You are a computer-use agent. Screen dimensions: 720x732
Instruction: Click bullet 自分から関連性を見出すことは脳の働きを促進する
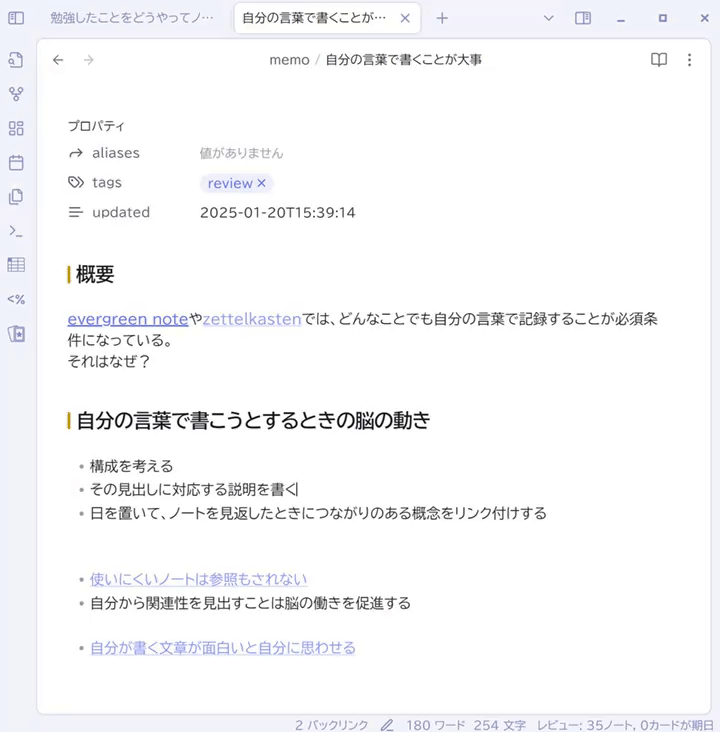[x=250, y=603]
